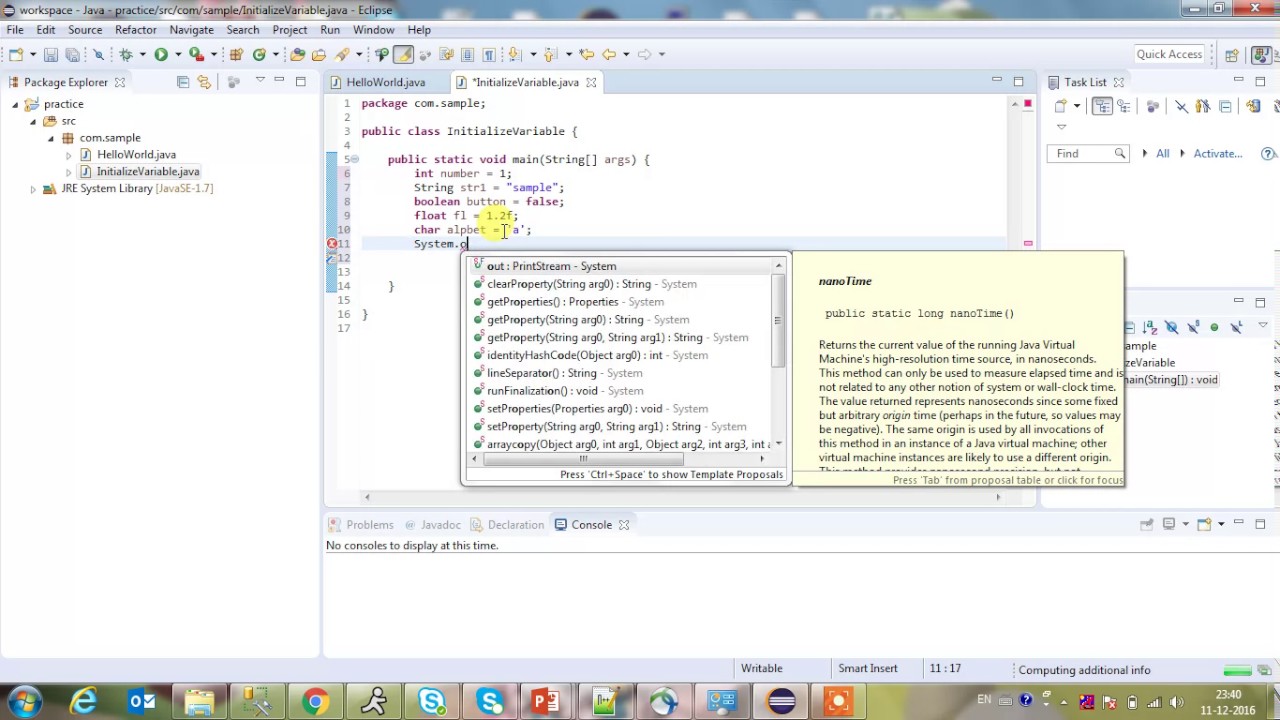Viewport: 1280px width, 720px height.
Task: Select InitializeVariable.java in Package Explorer
Action: (148, 172)
